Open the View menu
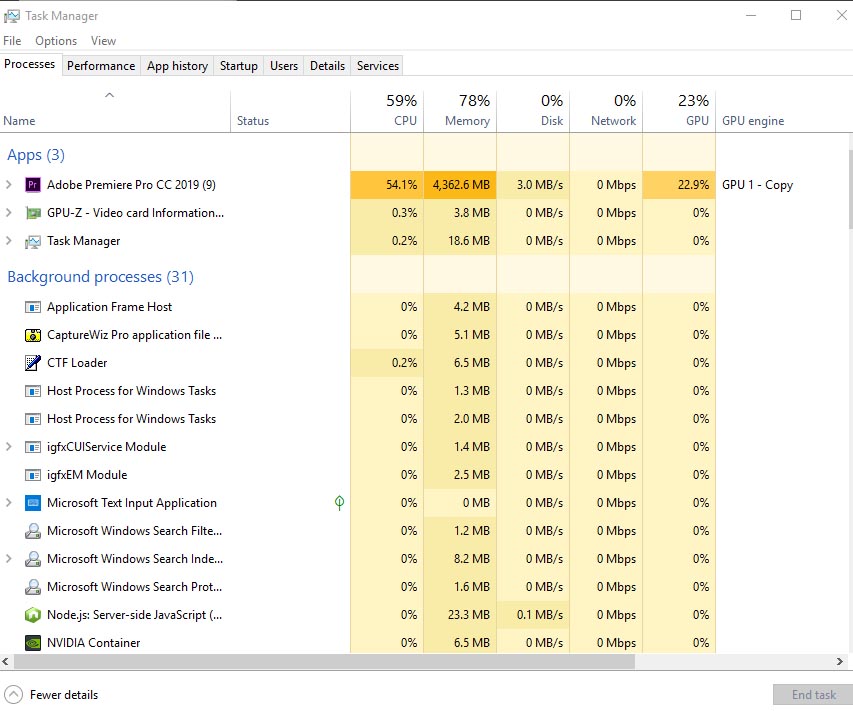 103,41
